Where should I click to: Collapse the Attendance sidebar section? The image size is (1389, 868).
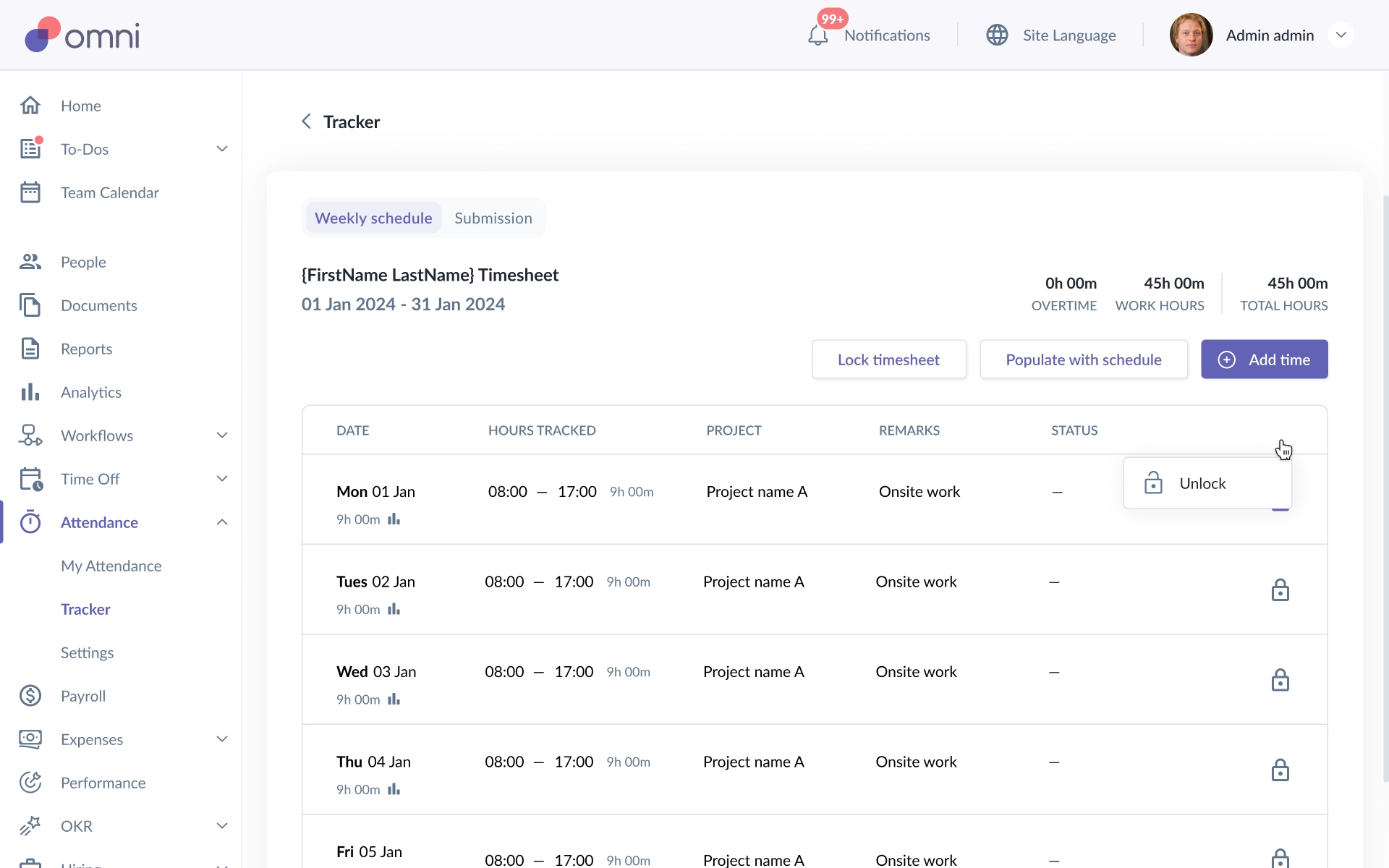[x=222, y=522]
